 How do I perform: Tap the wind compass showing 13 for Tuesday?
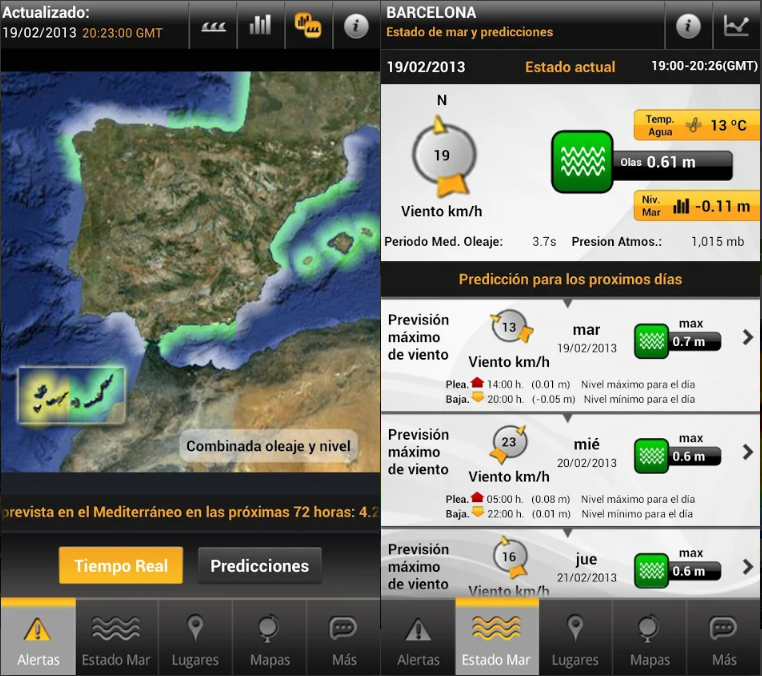point(511,327)
